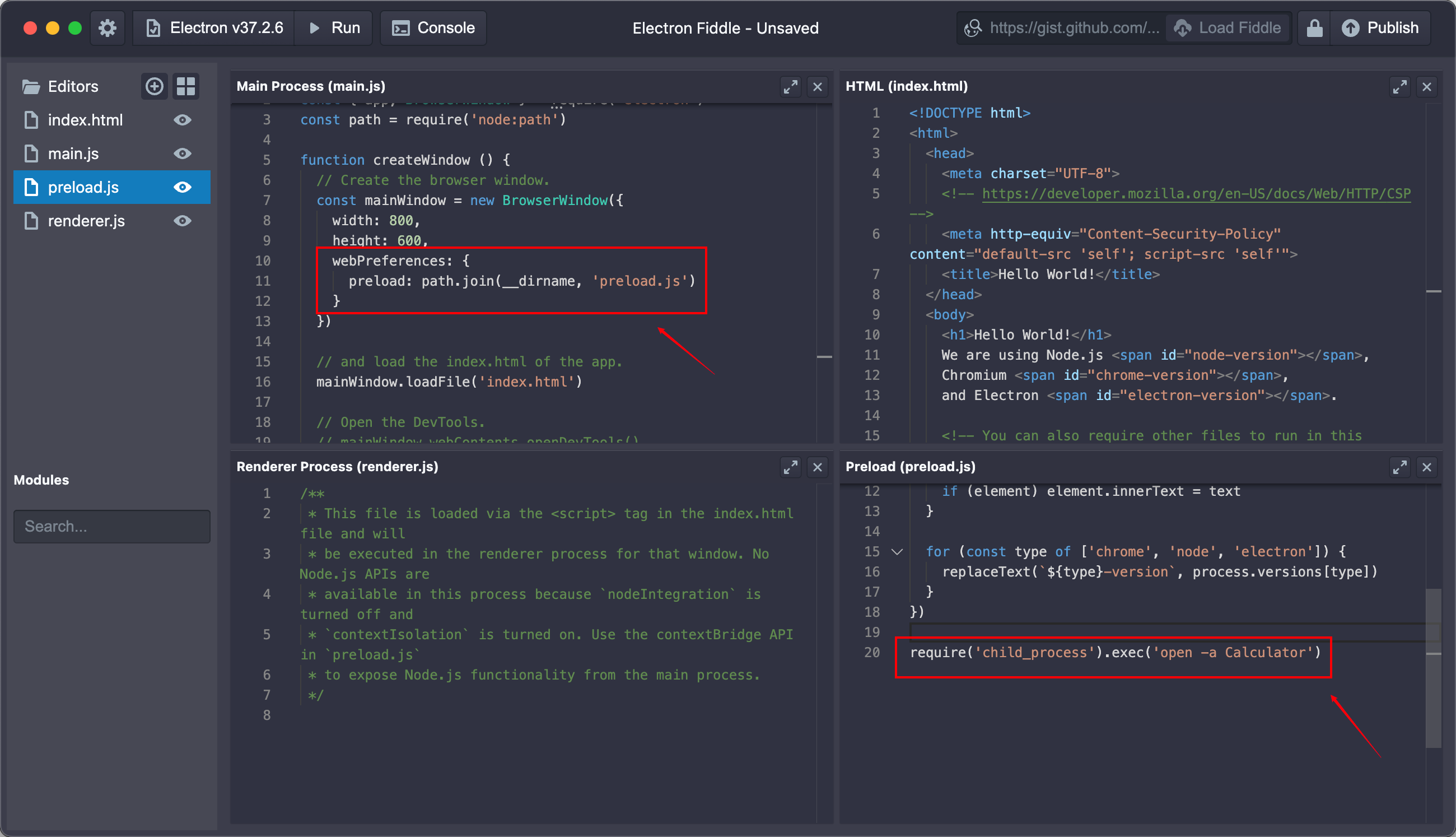Image resolution: width=1456 pixels, height=837 pixels.
Task: Toggle visibility of index.html editor
Action: pyautogui.click(x=183, y=120)
